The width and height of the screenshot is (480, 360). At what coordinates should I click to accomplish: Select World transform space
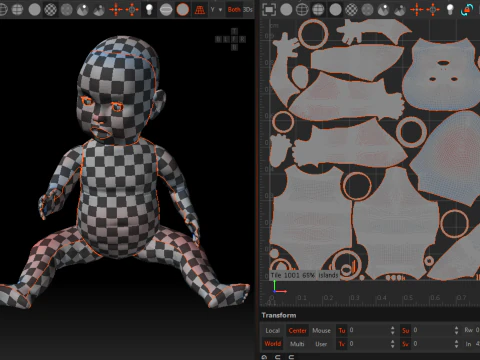point(273,344)
